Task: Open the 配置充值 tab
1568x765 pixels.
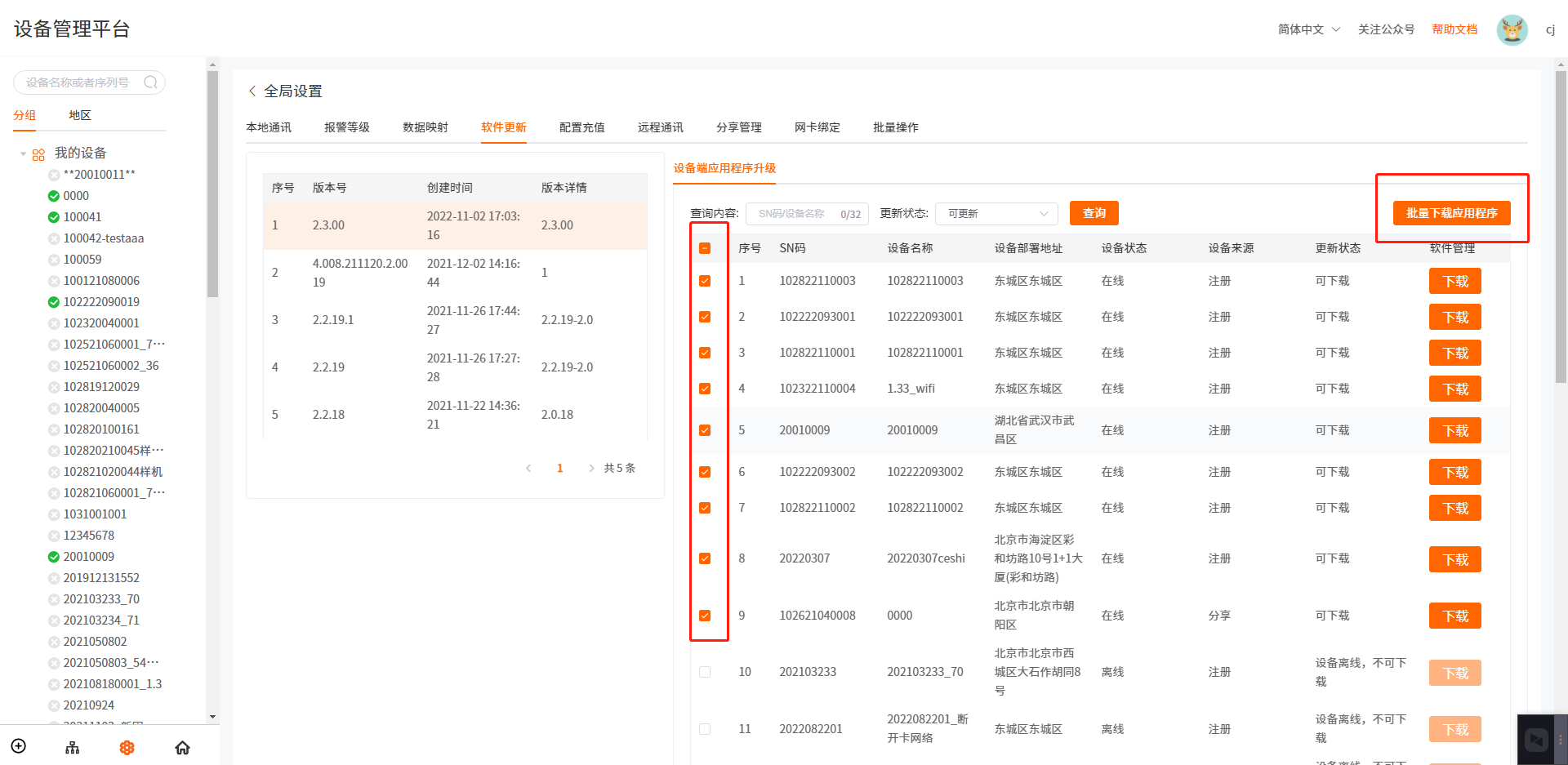Action: tap(582, 127)
